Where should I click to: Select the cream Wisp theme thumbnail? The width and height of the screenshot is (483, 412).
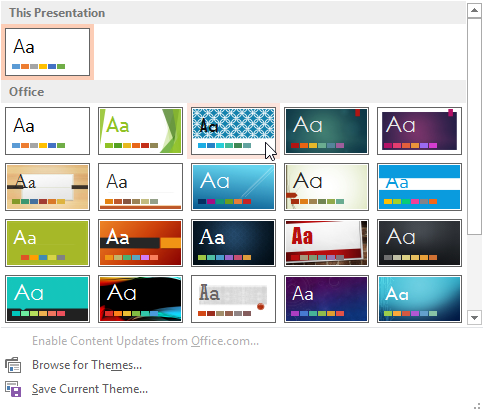326,187
